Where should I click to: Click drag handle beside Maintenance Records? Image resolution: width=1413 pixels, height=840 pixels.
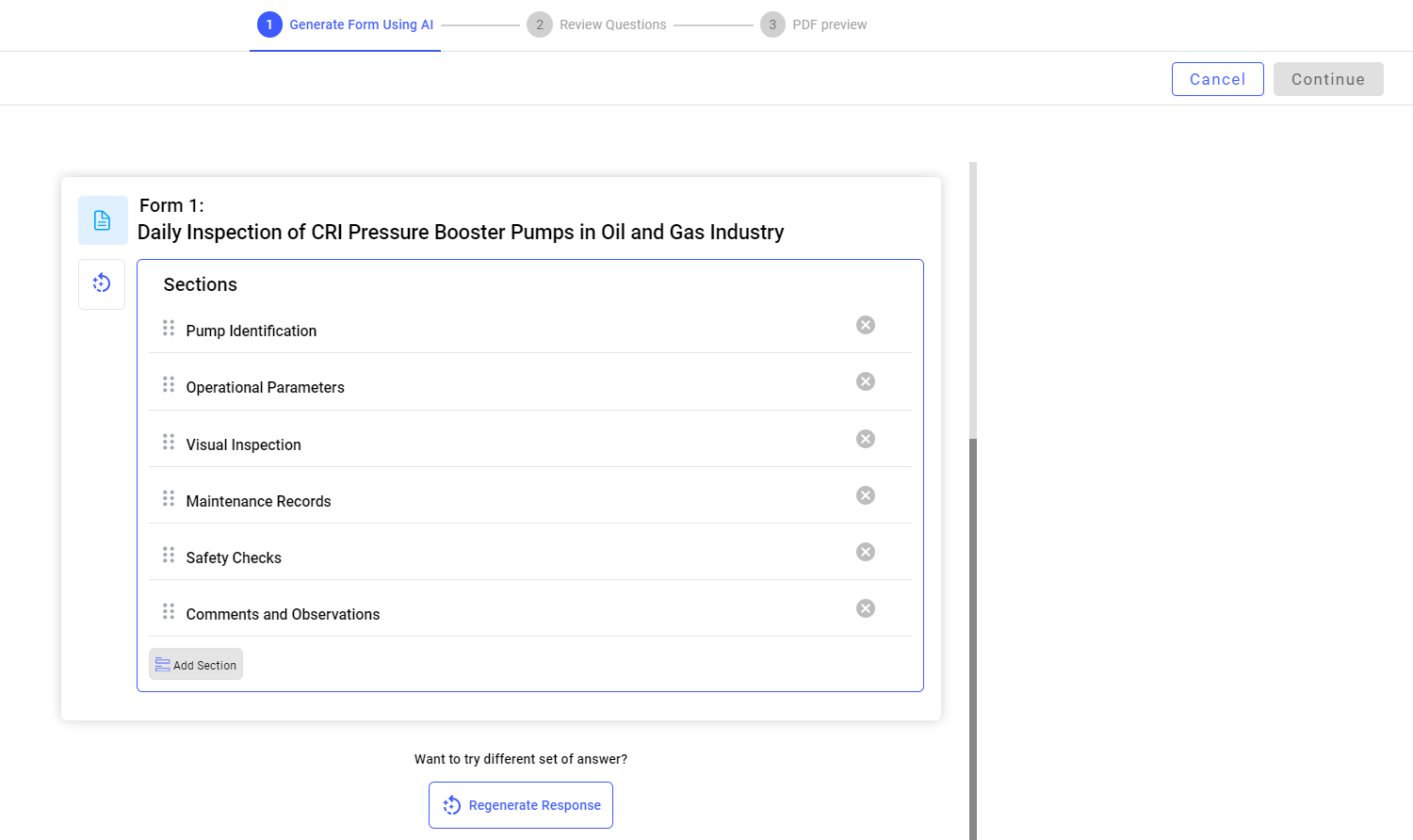169,498
